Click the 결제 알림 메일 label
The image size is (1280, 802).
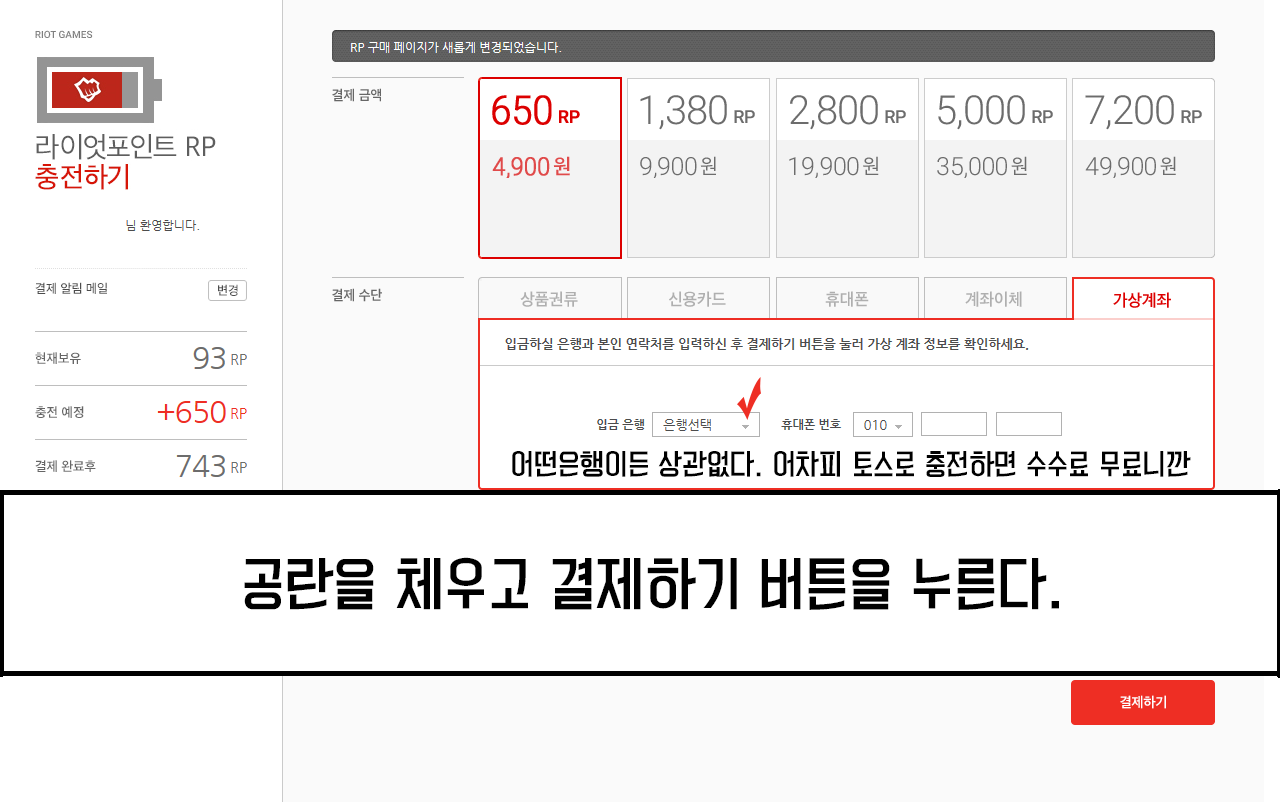point(71,289)
